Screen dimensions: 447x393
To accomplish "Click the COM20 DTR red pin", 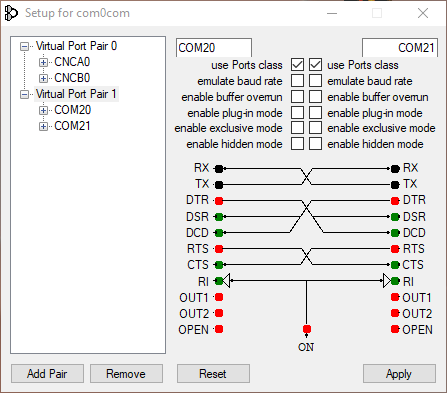I will coord(219,201).
